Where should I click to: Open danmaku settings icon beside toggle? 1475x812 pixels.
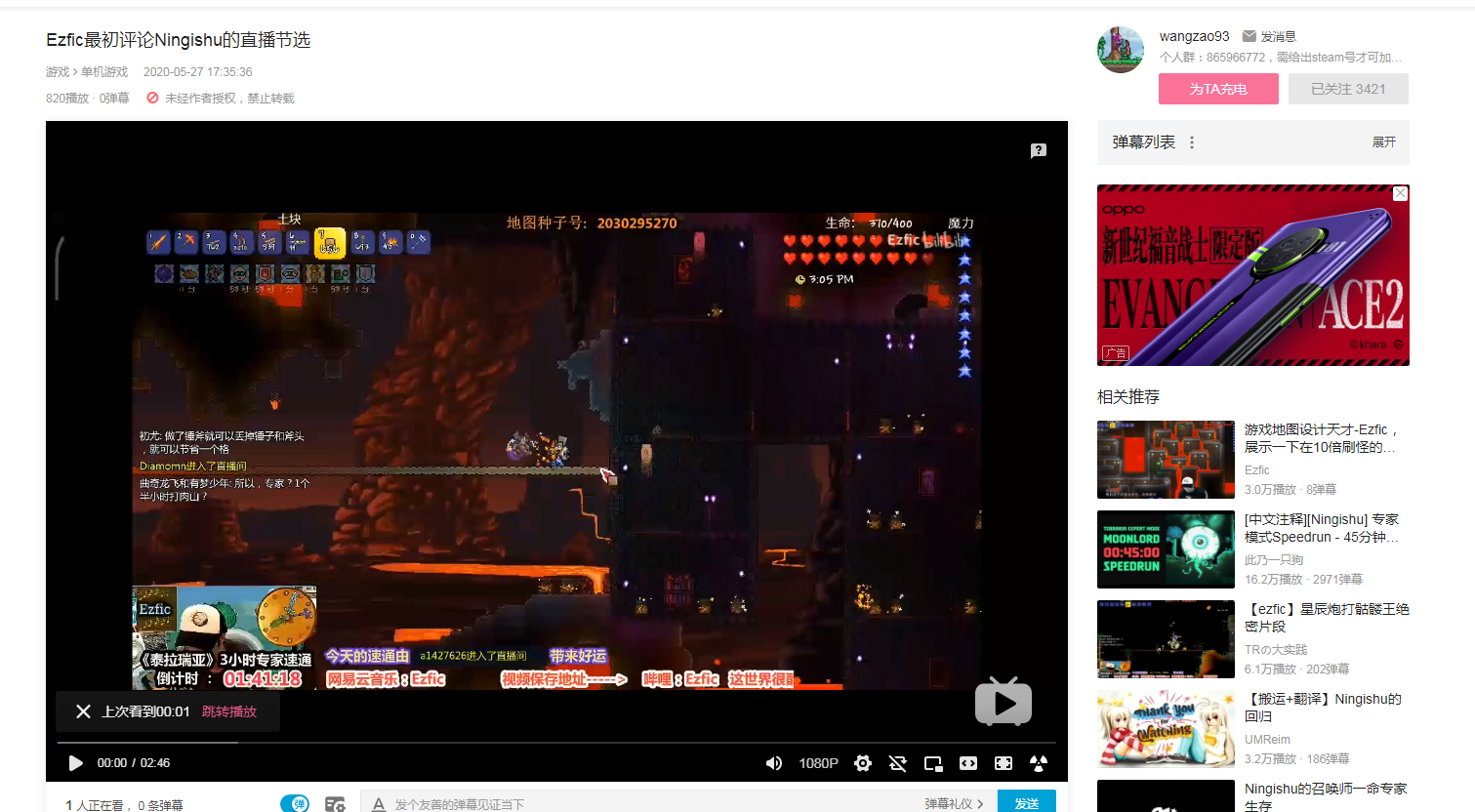pyautogui.click(x=335, y=804)
